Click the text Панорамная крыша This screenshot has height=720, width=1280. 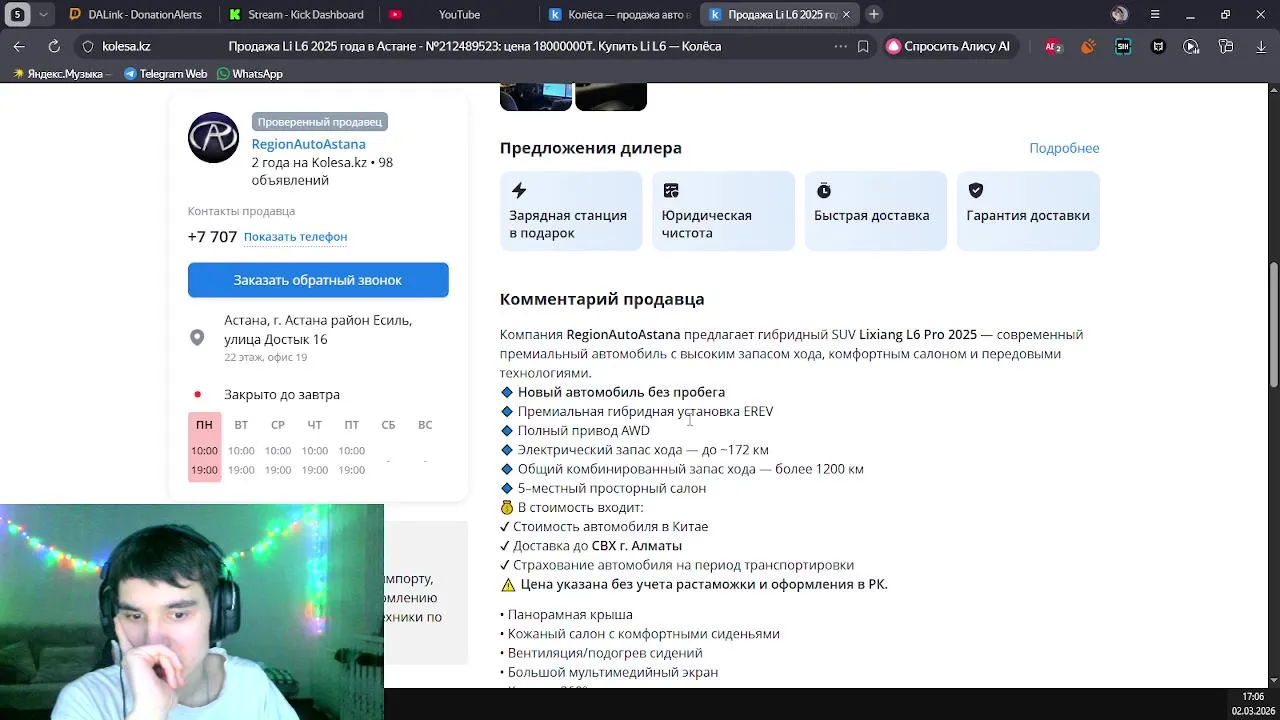[x=570, y=615]
